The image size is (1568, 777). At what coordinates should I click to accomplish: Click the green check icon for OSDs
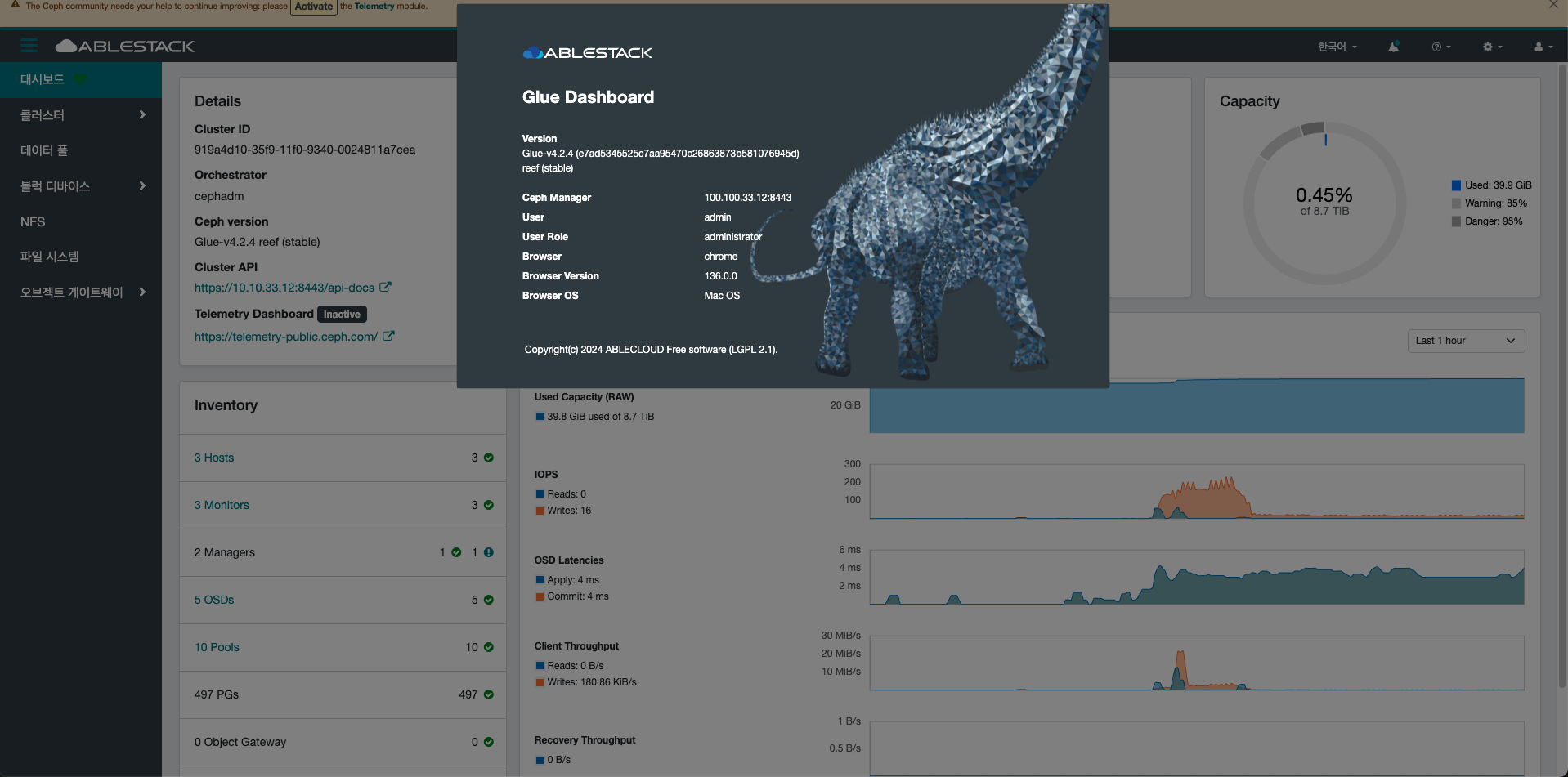point(489,600)
